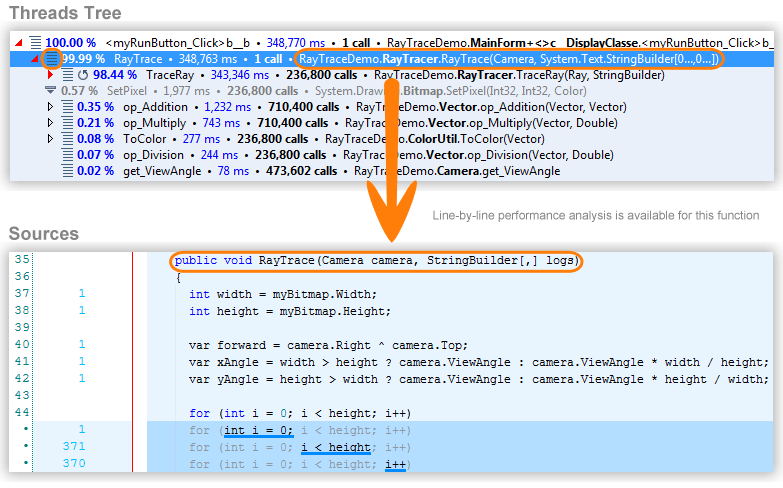The image size is (783, 488).
Task: Expand the TraceRay 98.44 % node
Action: tap(51, 75)
